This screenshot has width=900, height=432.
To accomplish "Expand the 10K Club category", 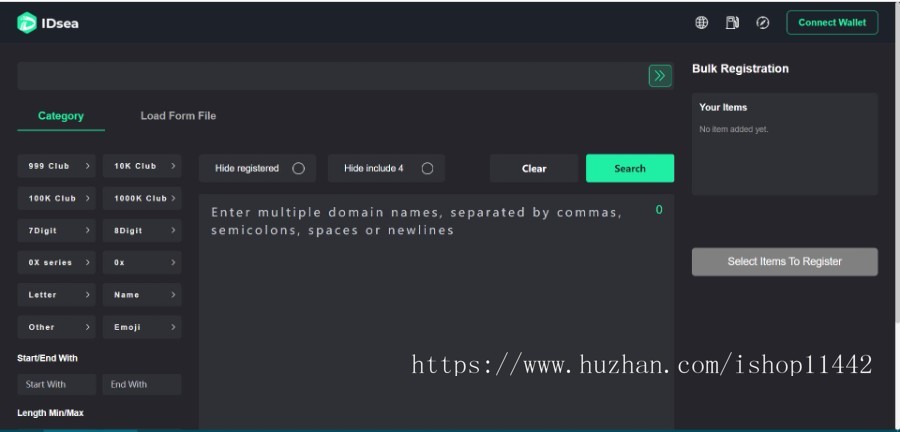I will (142, 166).
